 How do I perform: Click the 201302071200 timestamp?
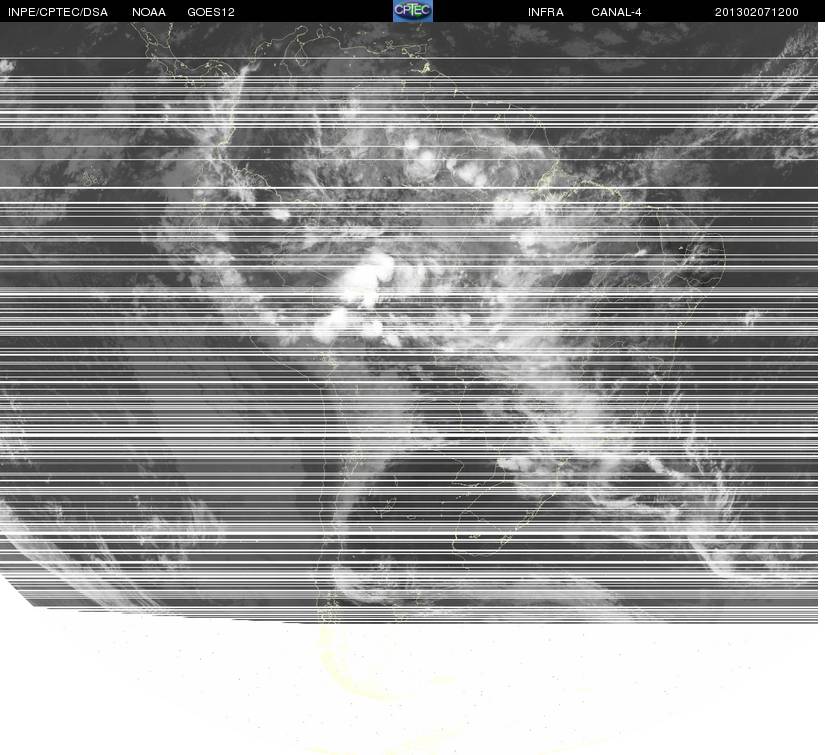757,12
